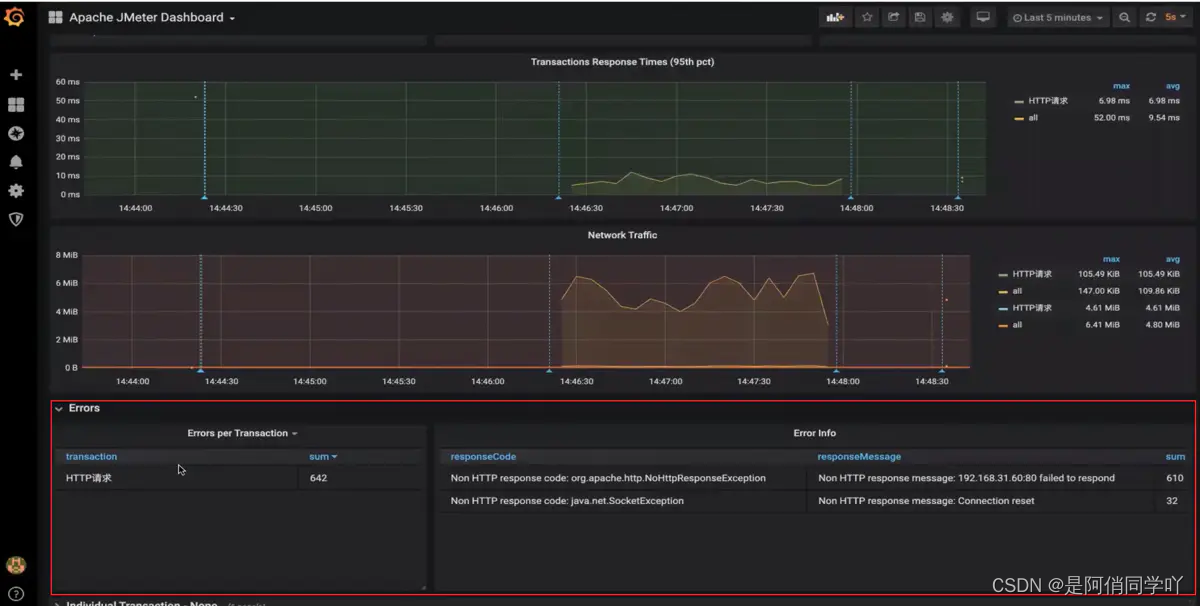This screenshot has height=606, width=1200.
Task: Toggle Network Traffic series with 105.49 KiB max
Action: tap(1032, 274)
